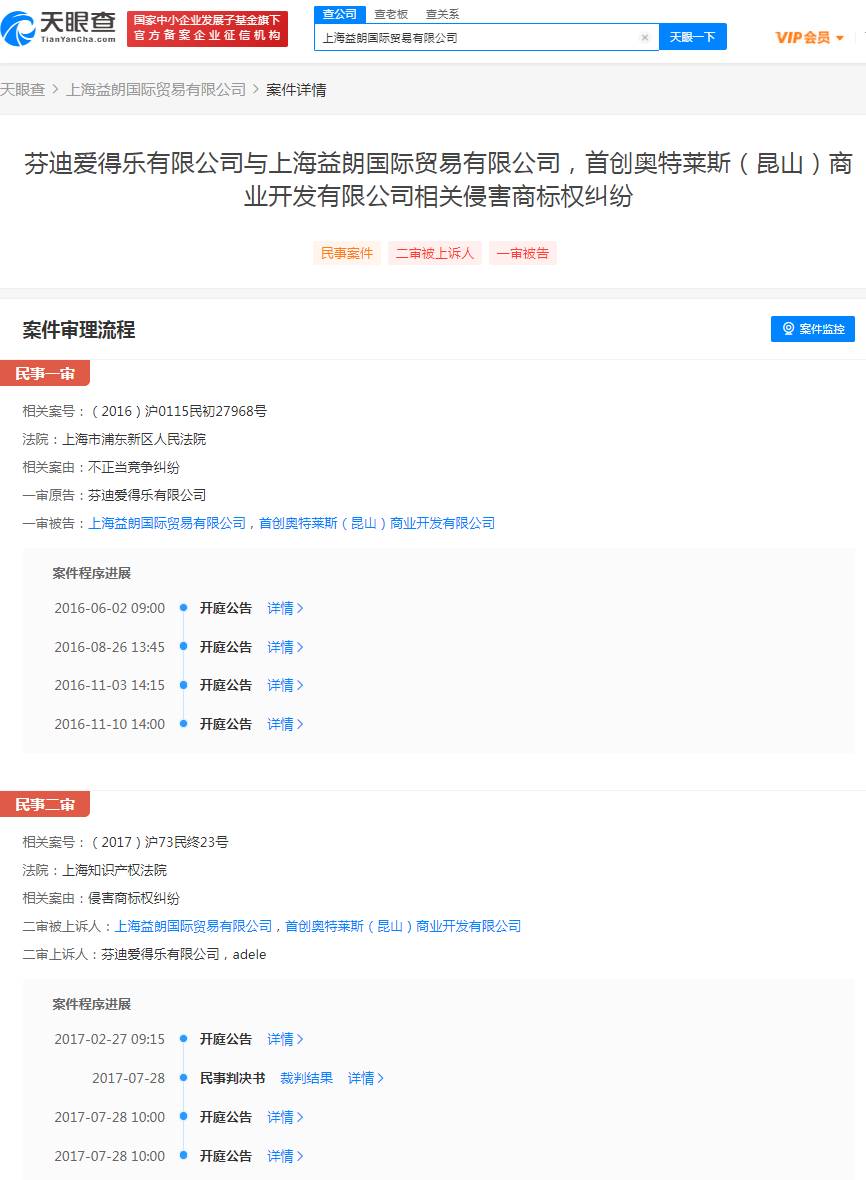866x1180 pixels.
Task: Open 裁判结果 for the 民事判决书
Action: [306, 1078]
